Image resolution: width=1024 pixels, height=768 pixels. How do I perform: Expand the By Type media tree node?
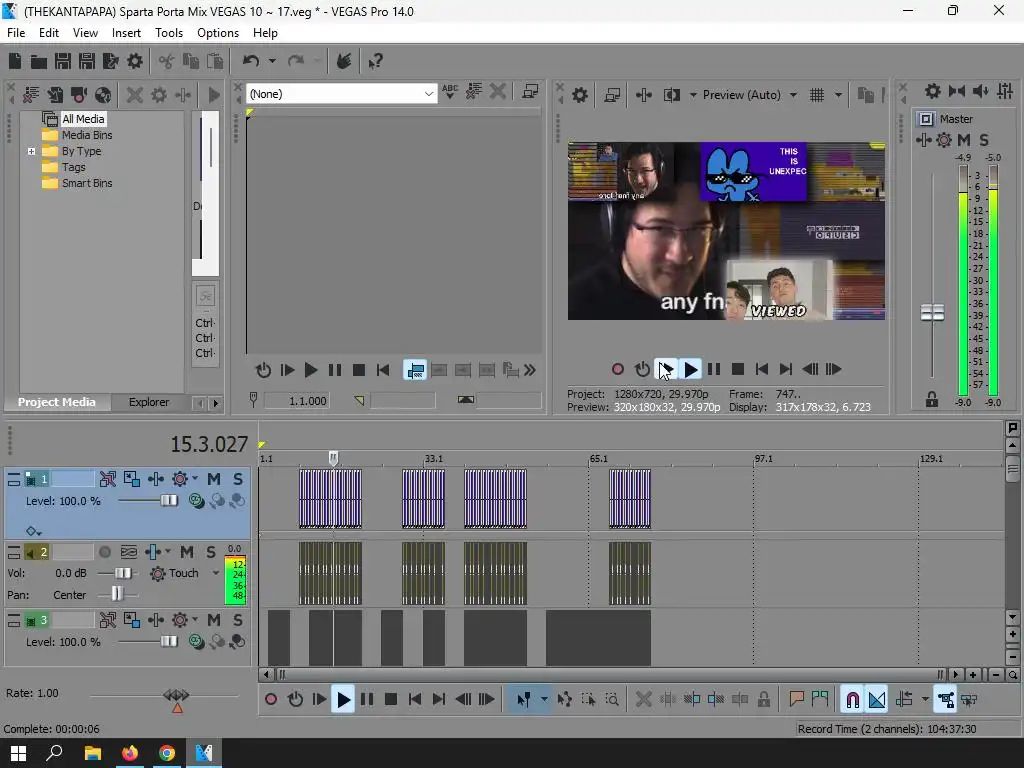point(31,152)
